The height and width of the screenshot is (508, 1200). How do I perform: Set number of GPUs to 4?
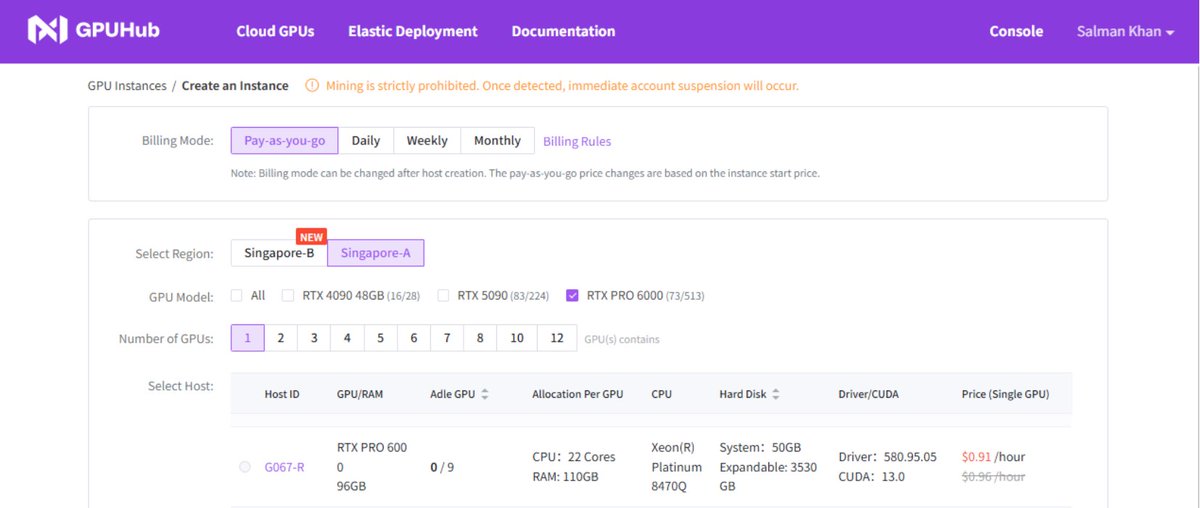coord(347,338)
